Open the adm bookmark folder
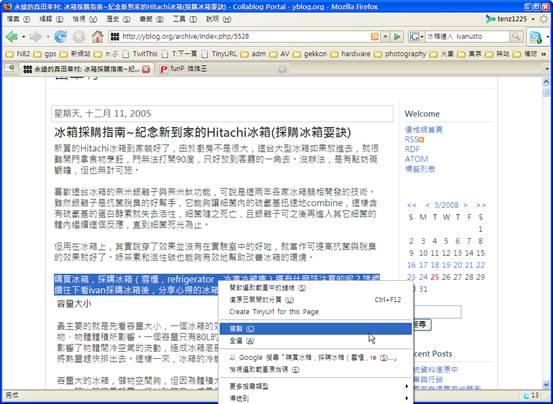 253,54
